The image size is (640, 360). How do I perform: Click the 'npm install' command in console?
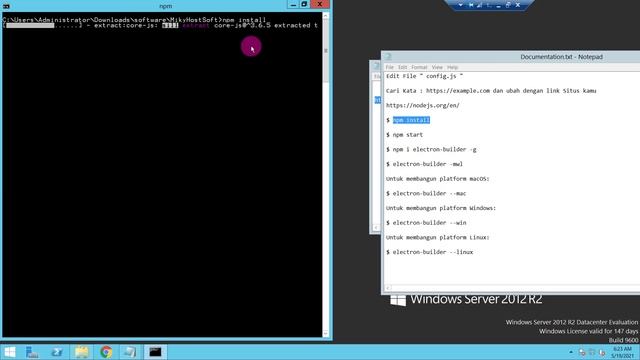(244, 20)
